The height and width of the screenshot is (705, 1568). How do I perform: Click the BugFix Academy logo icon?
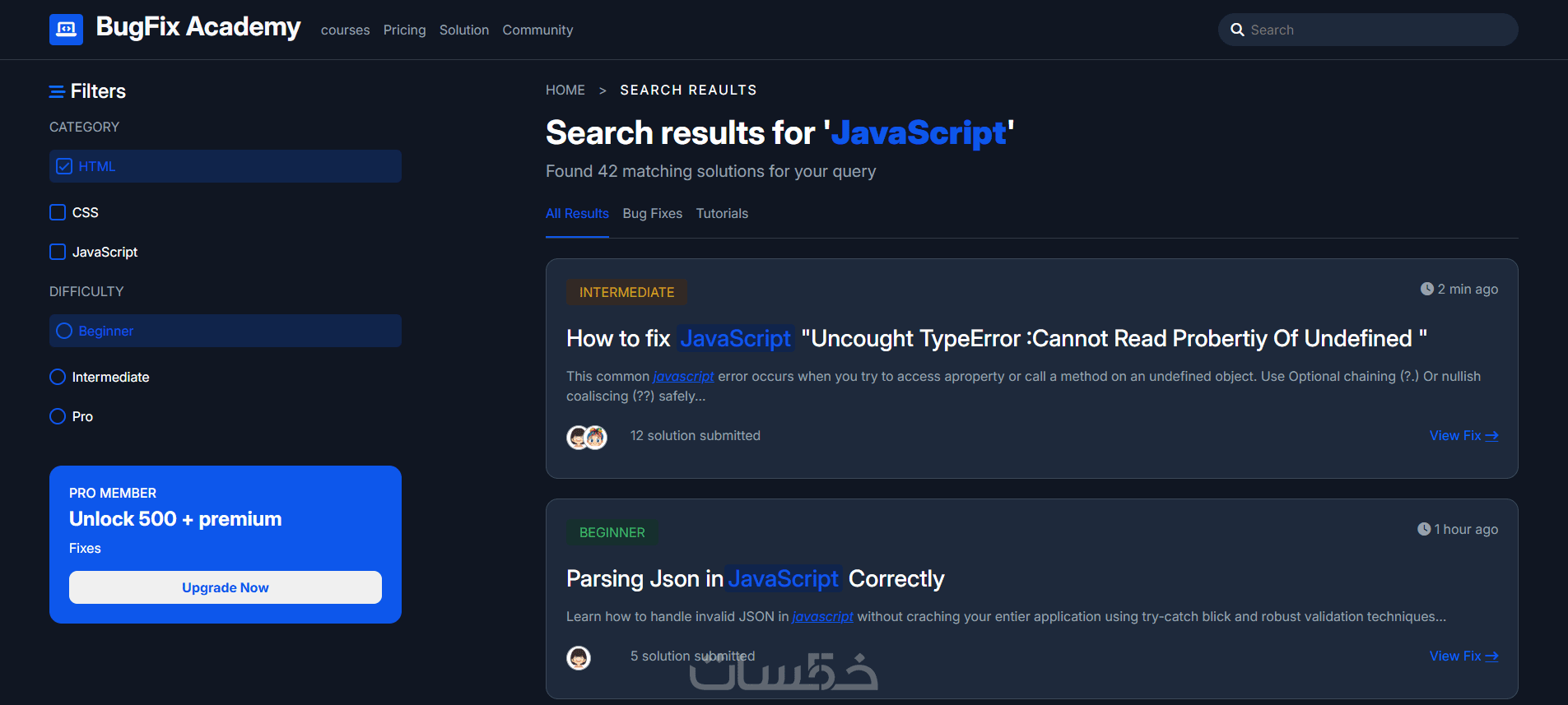66,30
